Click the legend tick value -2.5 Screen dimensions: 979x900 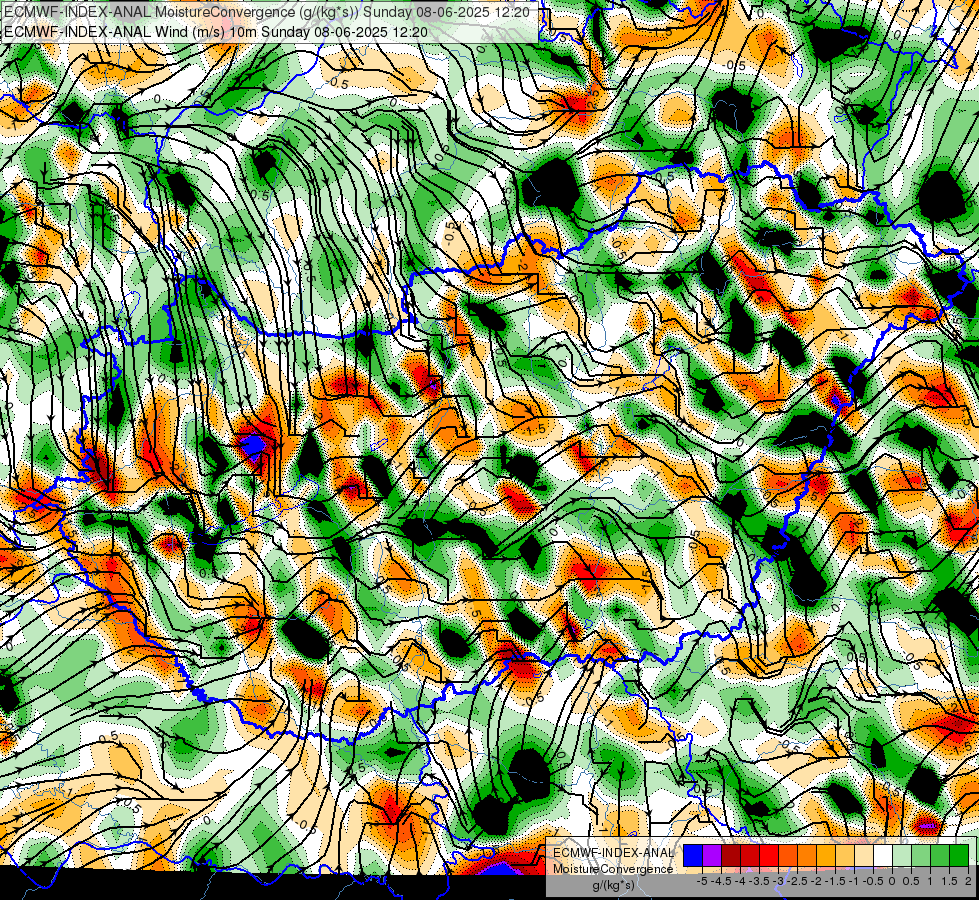[797, 881]
